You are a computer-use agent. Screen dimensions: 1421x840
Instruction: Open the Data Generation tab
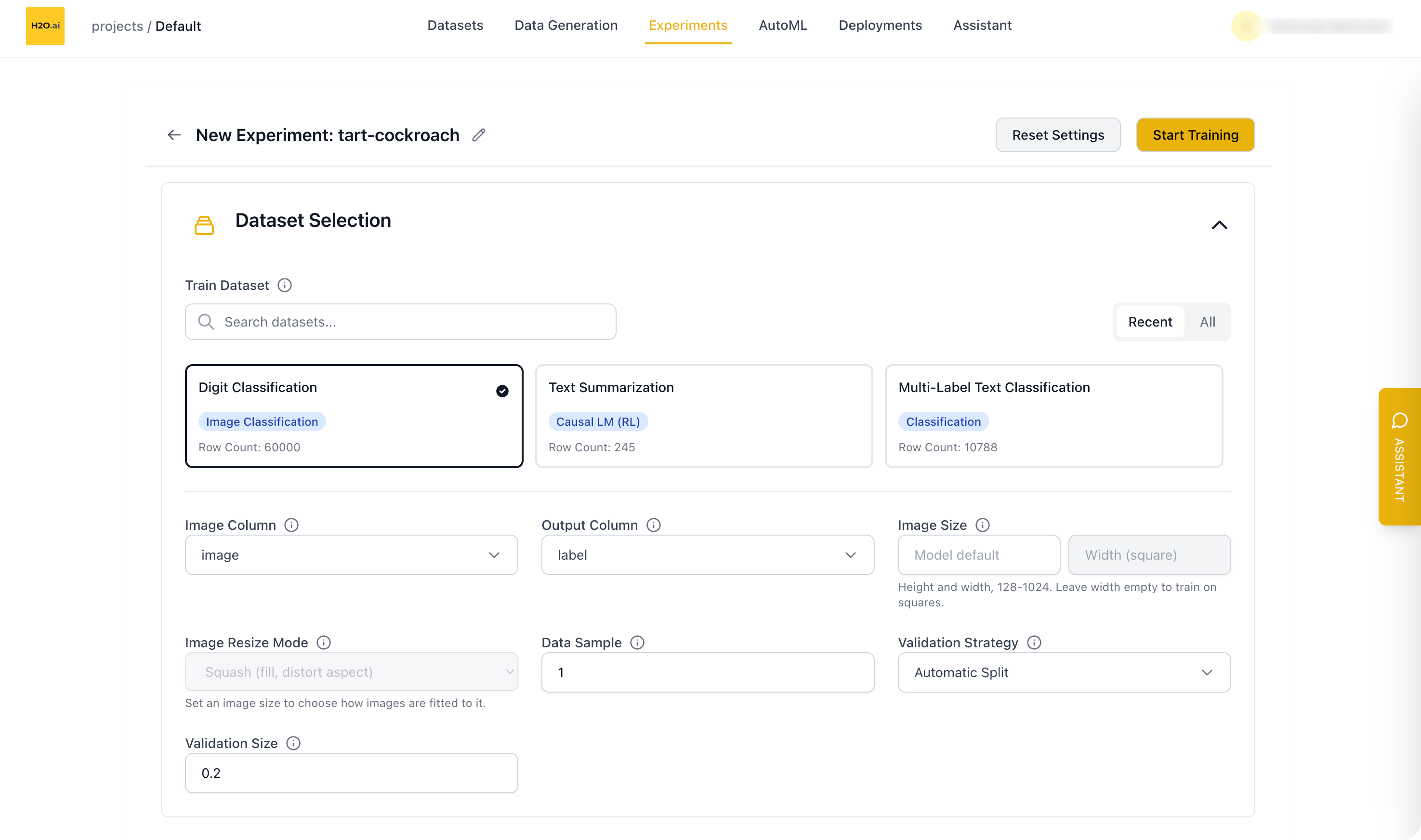click(x=566, y=26)
